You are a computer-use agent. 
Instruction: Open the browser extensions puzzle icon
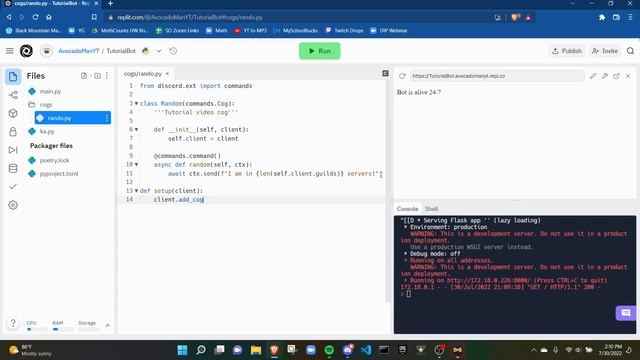coord(602,17)
